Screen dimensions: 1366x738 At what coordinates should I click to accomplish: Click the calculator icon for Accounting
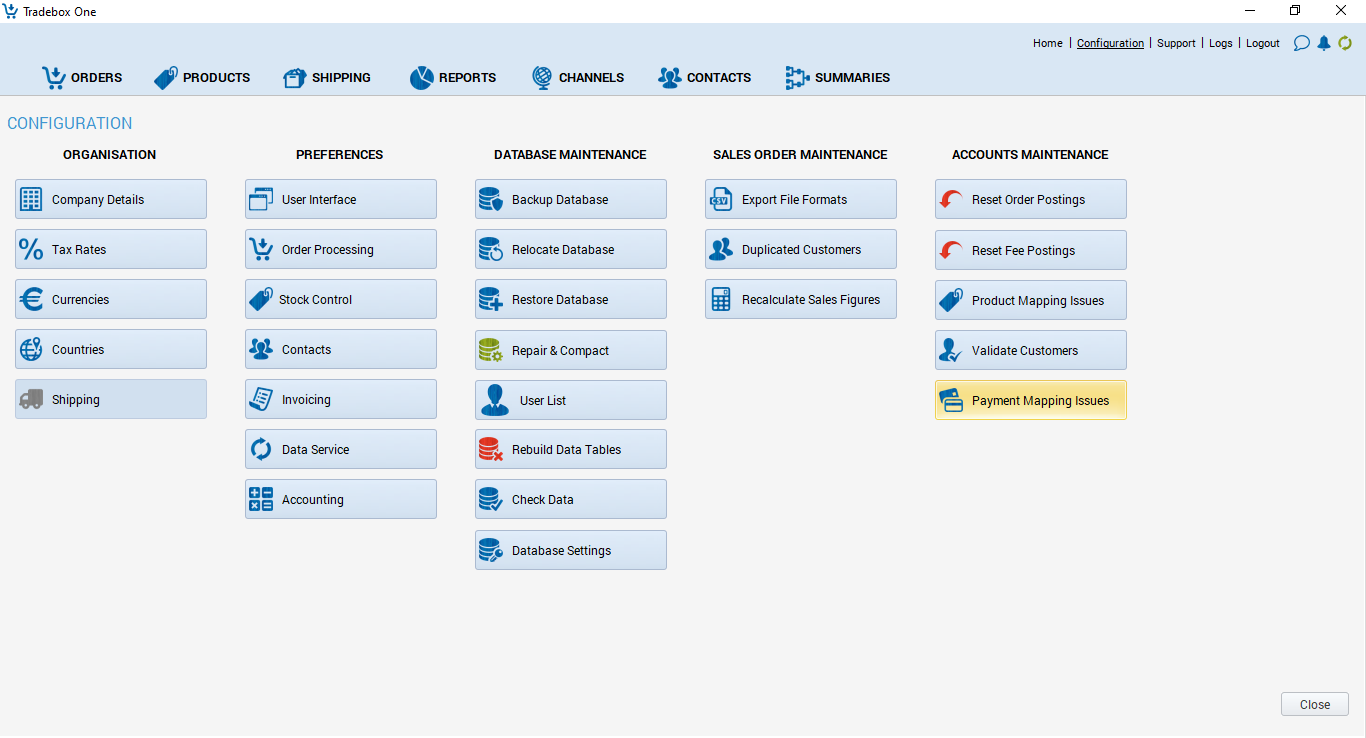click(261, 499)
